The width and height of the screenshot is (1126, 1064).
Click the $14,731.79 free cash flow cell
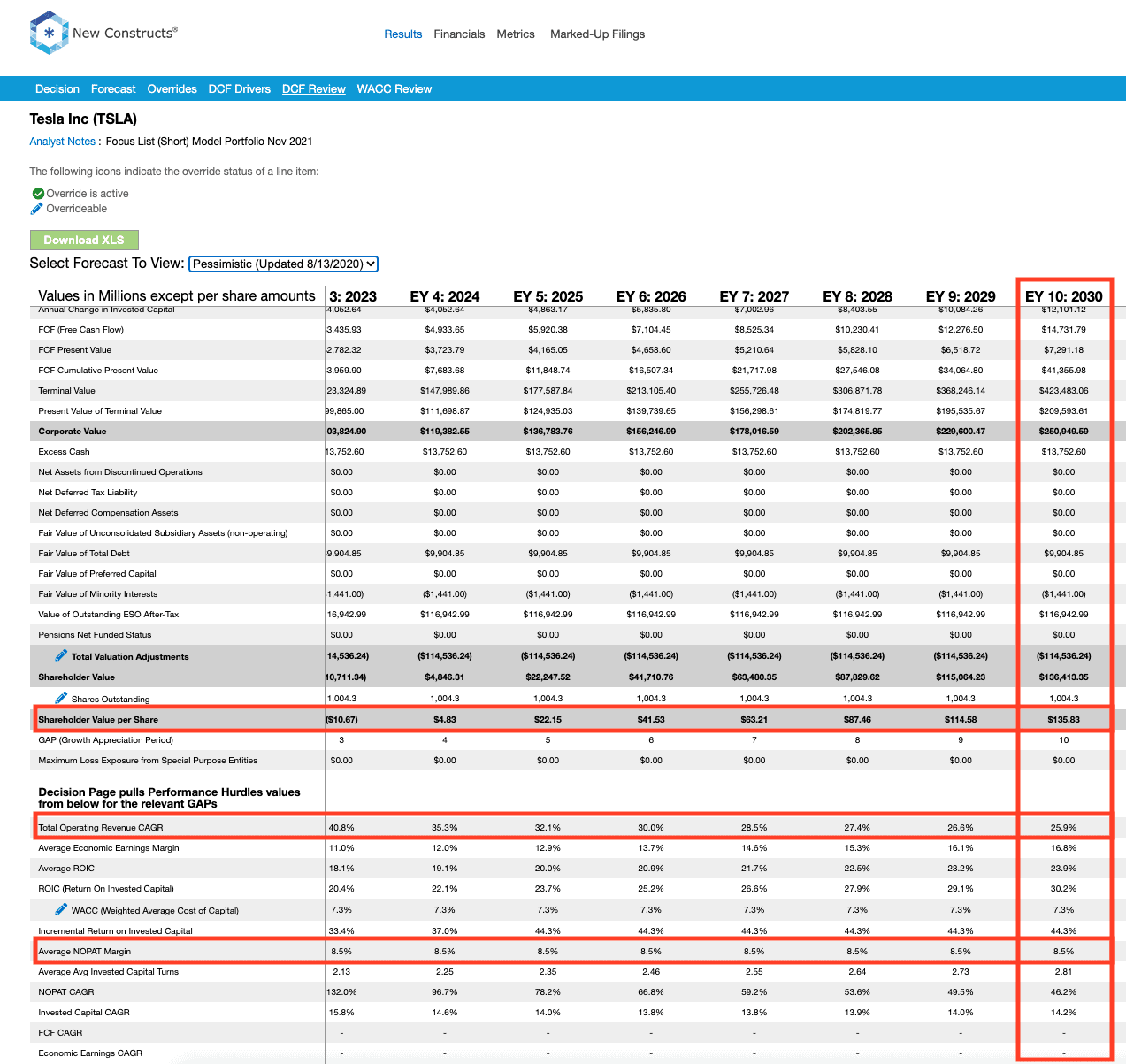click(1064, 330)
